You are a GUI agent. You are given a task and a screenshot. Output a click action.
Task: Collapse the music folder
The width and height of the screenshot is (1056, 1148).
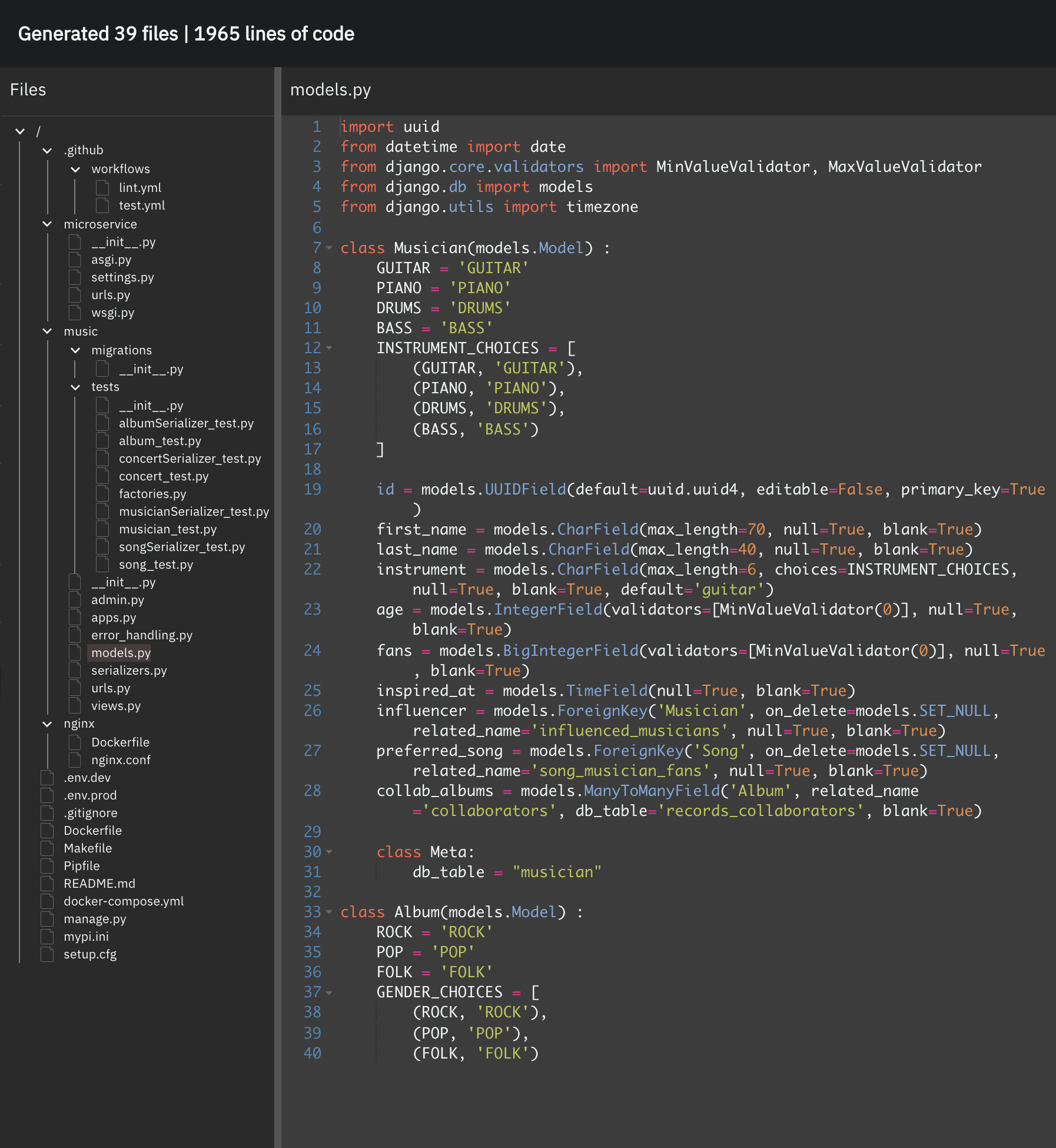[47, 331]
